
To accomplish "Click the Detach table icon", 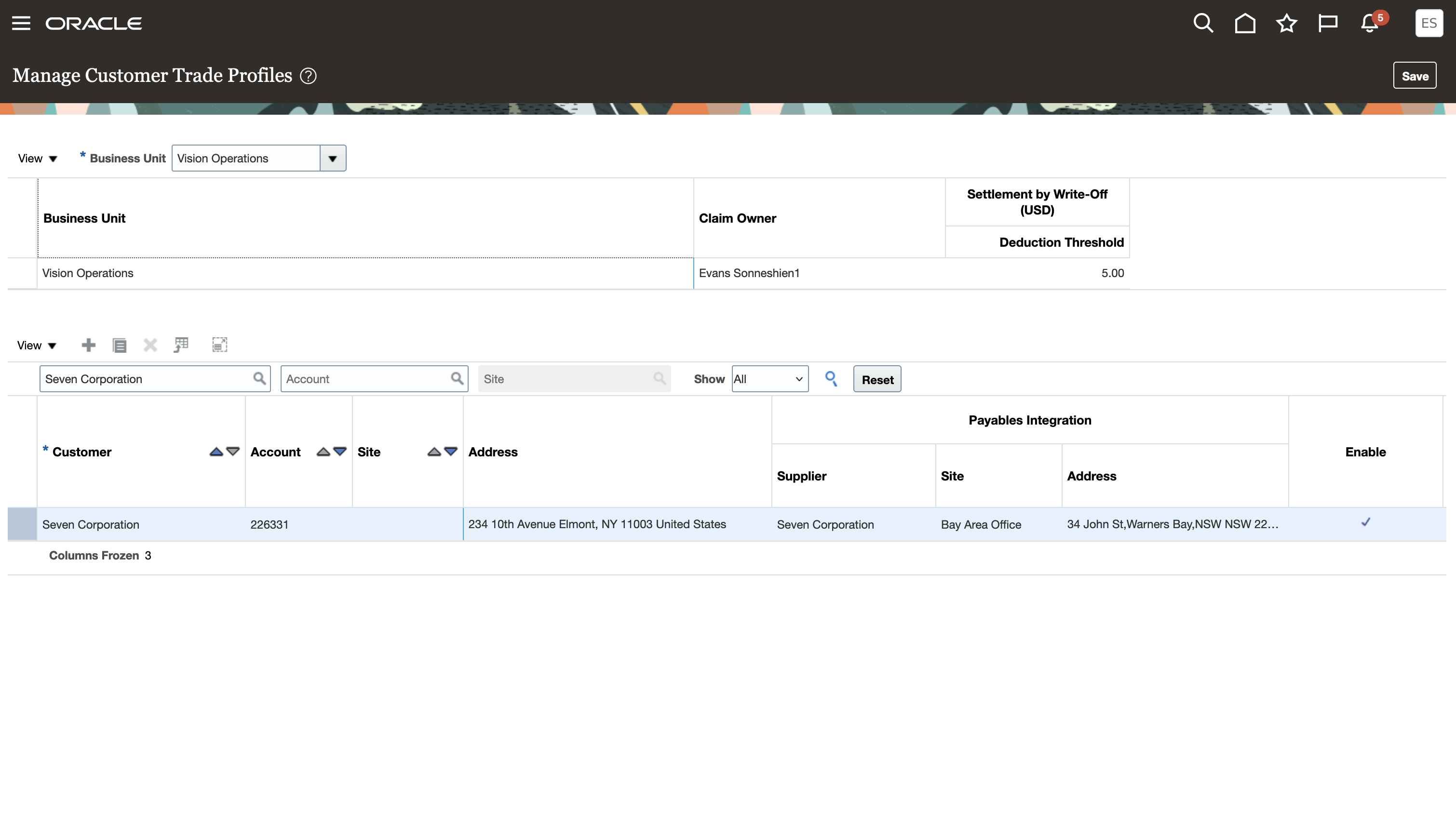I will click(x=219, y=345).
